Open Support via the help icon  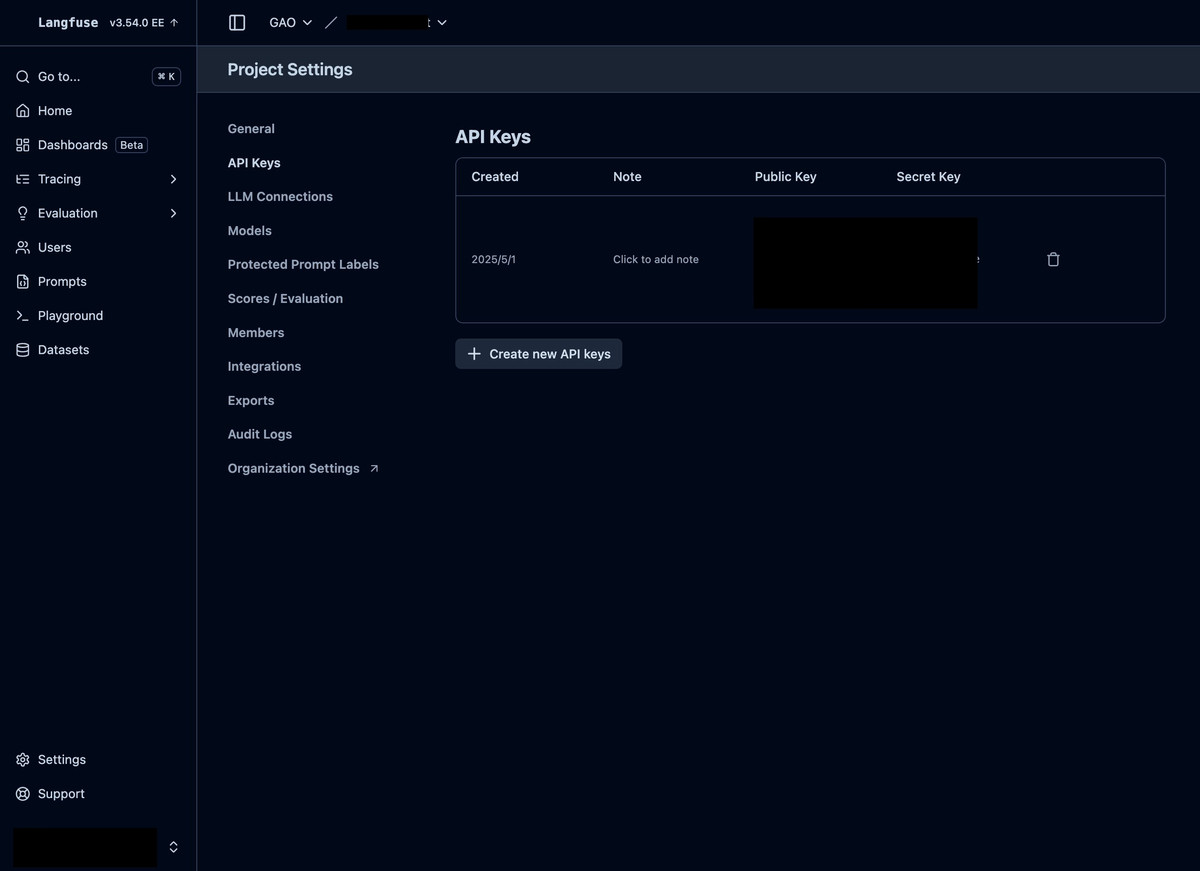(21, 793)
